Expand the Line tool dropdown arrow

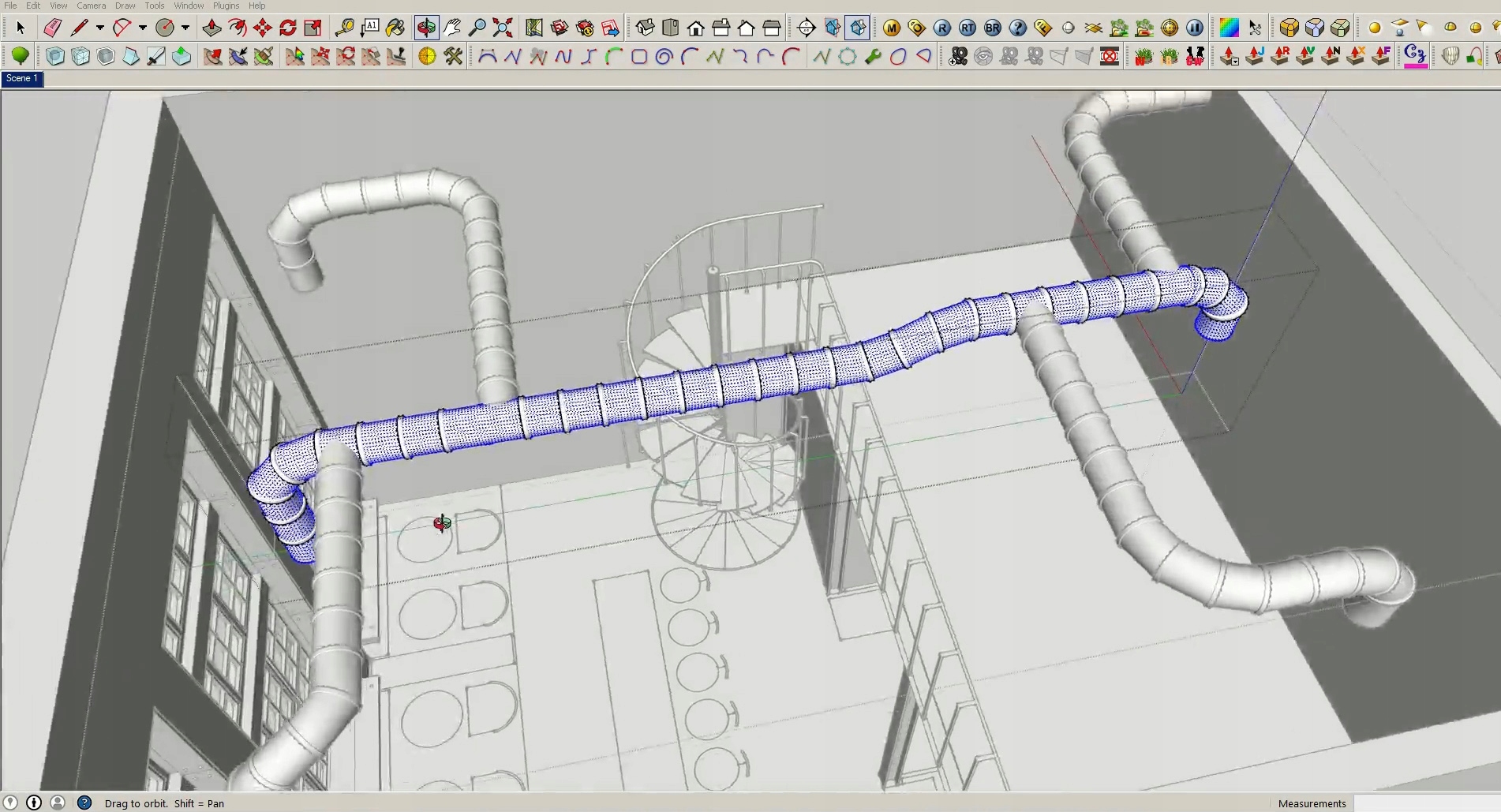(99, 28)
